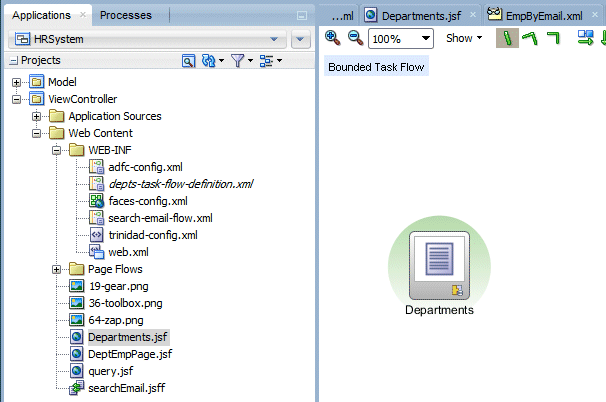Close the EmpByEmail.xml editor tab

[x=595, y=15]
